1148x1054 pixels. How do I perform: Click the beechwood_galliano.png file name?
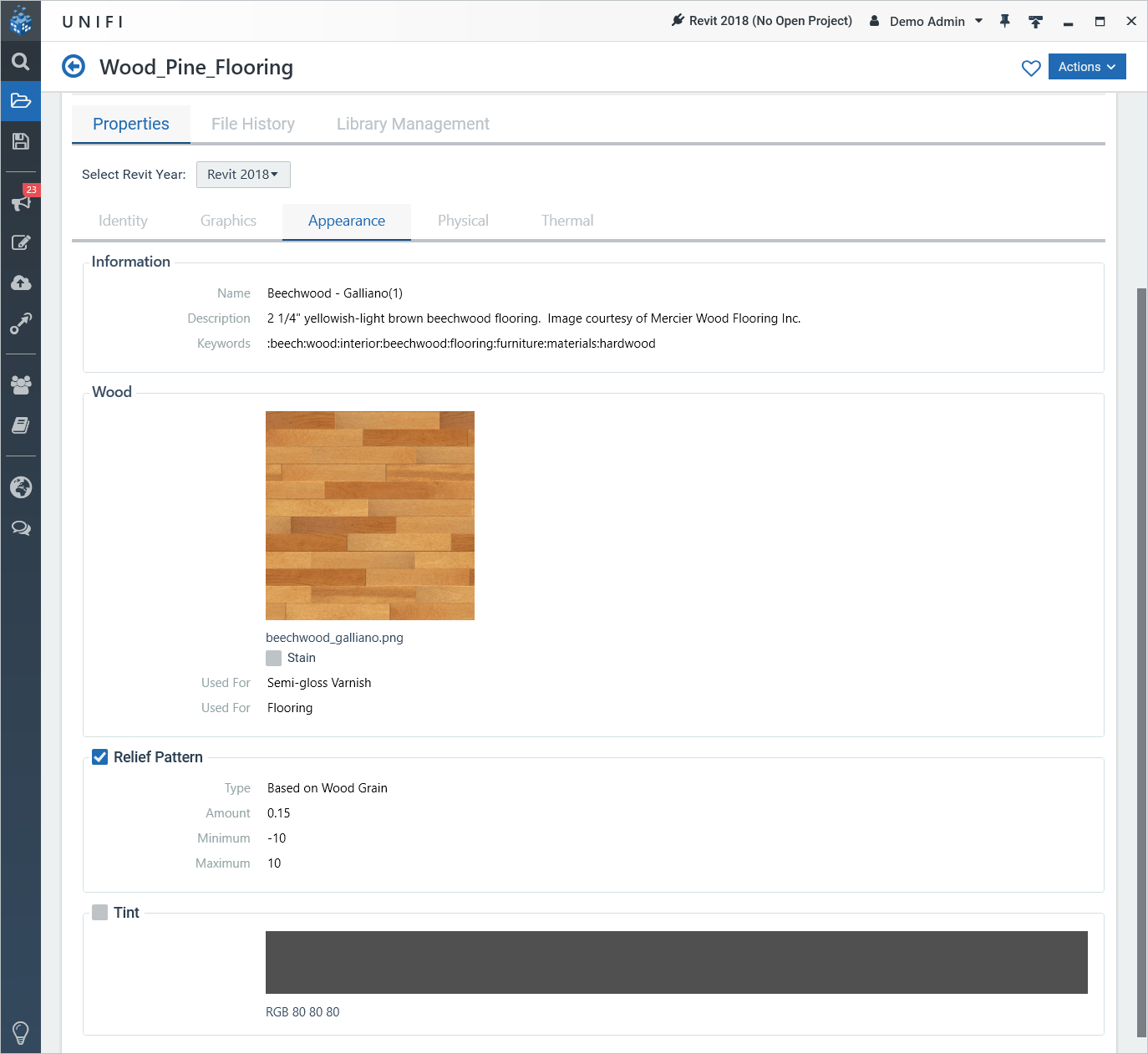pos(334,638)
